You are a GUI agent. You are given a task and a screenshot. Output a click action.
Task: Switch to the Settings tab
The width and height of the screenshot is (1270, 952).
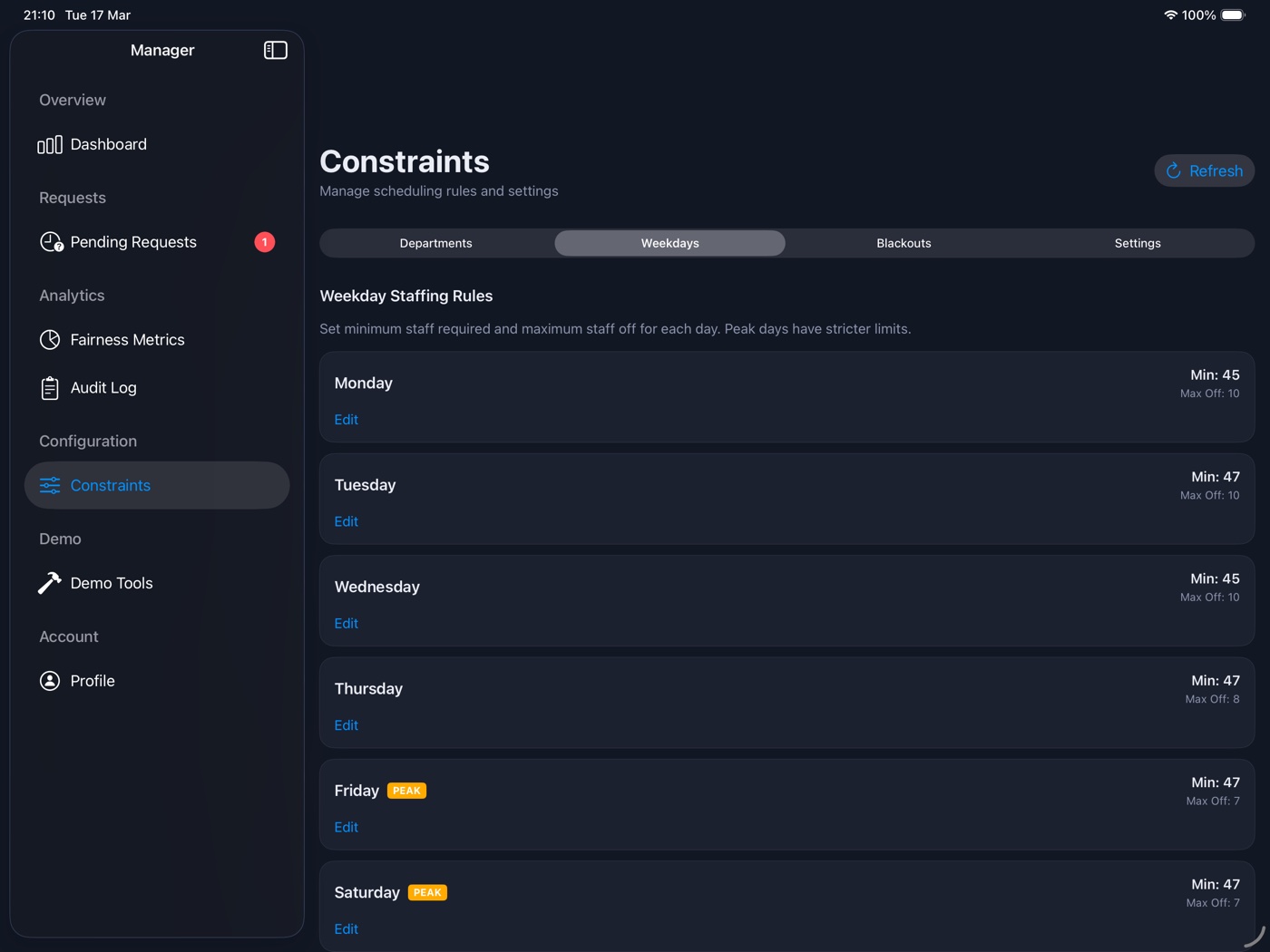[1138, 243]
